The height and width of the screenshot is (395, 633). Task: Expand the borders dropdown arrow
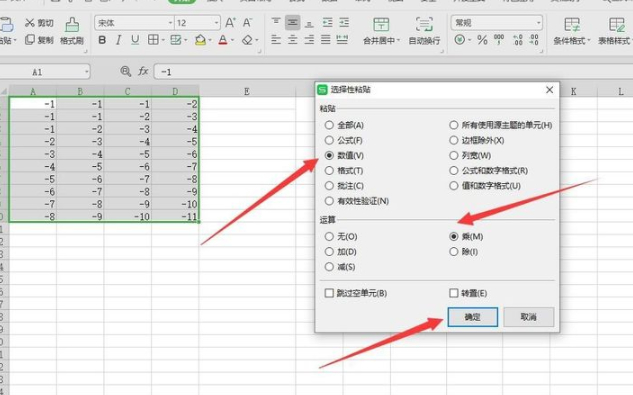pyautogui.click(x=163, y=40)
